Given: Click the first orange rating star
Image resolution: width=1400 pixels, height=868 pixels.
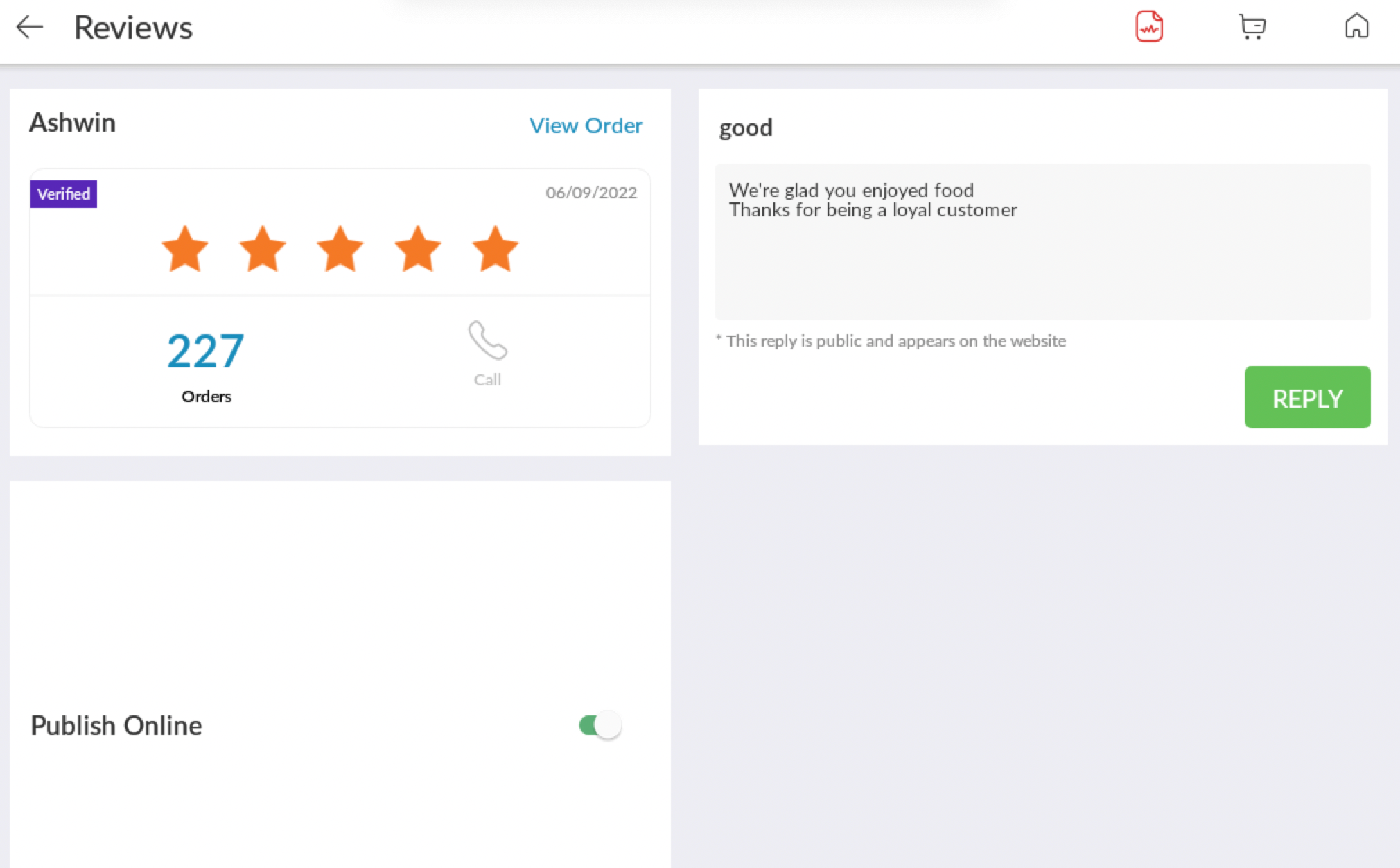Looking at the screenshot, I should [x=185, y=249].
